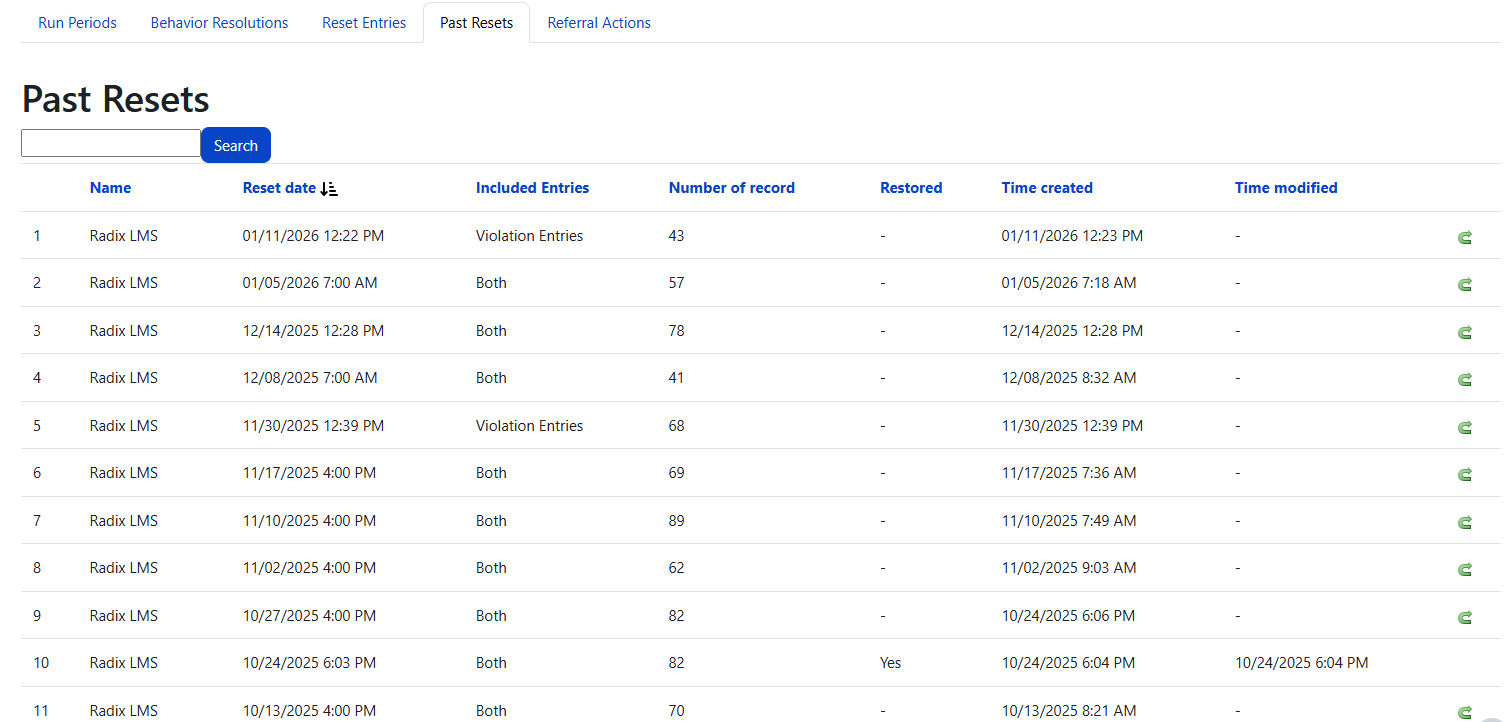Image resolution: width=1509 pixels, height=722 pixels.
Task: Select Time created 01/11/2026 12:23 PM
Action: [1072, 236]
